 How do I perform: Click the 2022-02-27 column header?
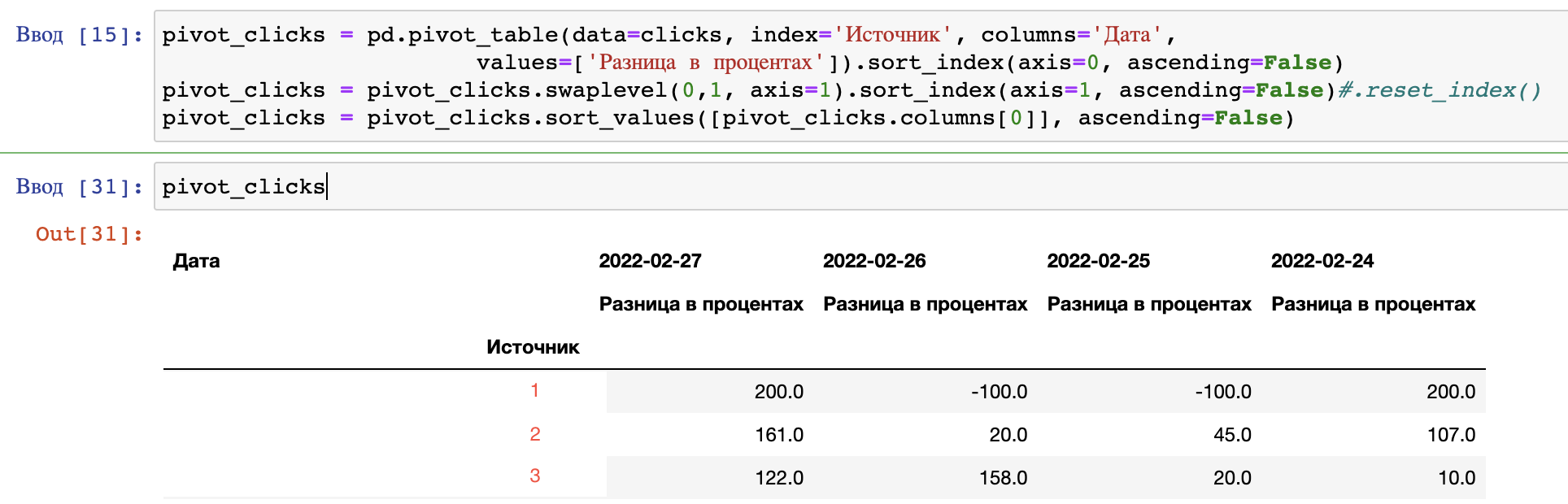pyautogui.click(x=650, y=261)
